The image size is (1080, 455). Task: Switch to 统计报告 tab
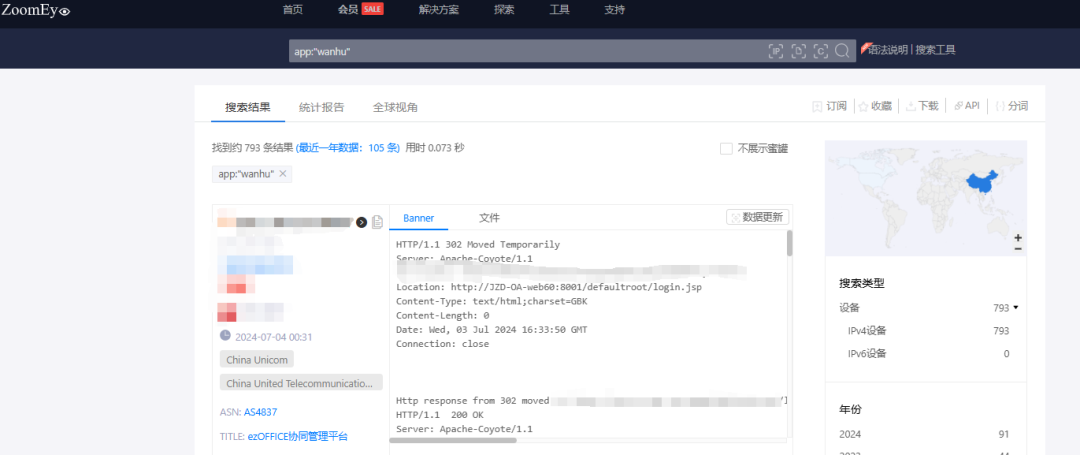point(322,107)
